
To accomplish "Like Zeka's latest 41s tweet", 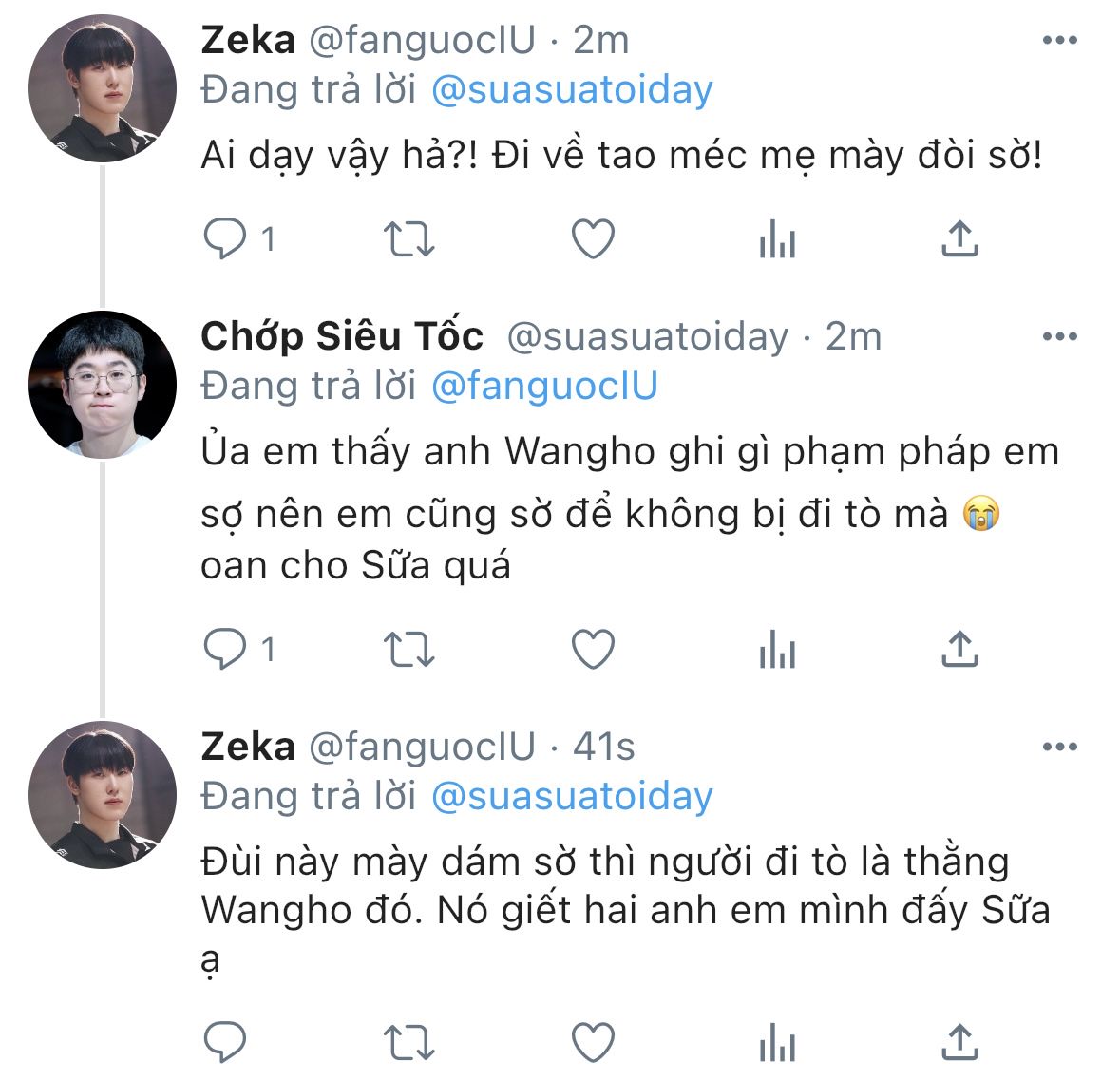I will pos(593,1042).
